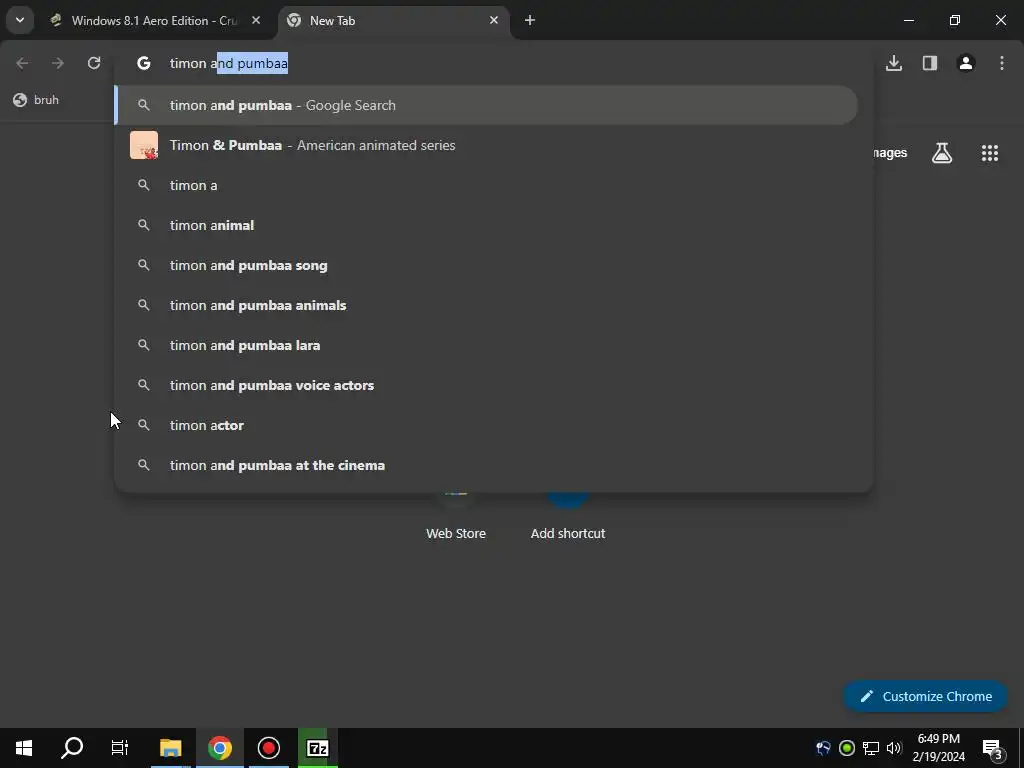Click Add shortcut

568,516
